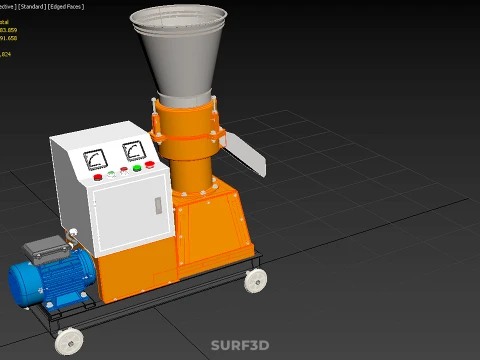This screenshot has height=360, width=480.
Task: Open the [Standard] viewport shading menu
Action: (x=32, y=7)
